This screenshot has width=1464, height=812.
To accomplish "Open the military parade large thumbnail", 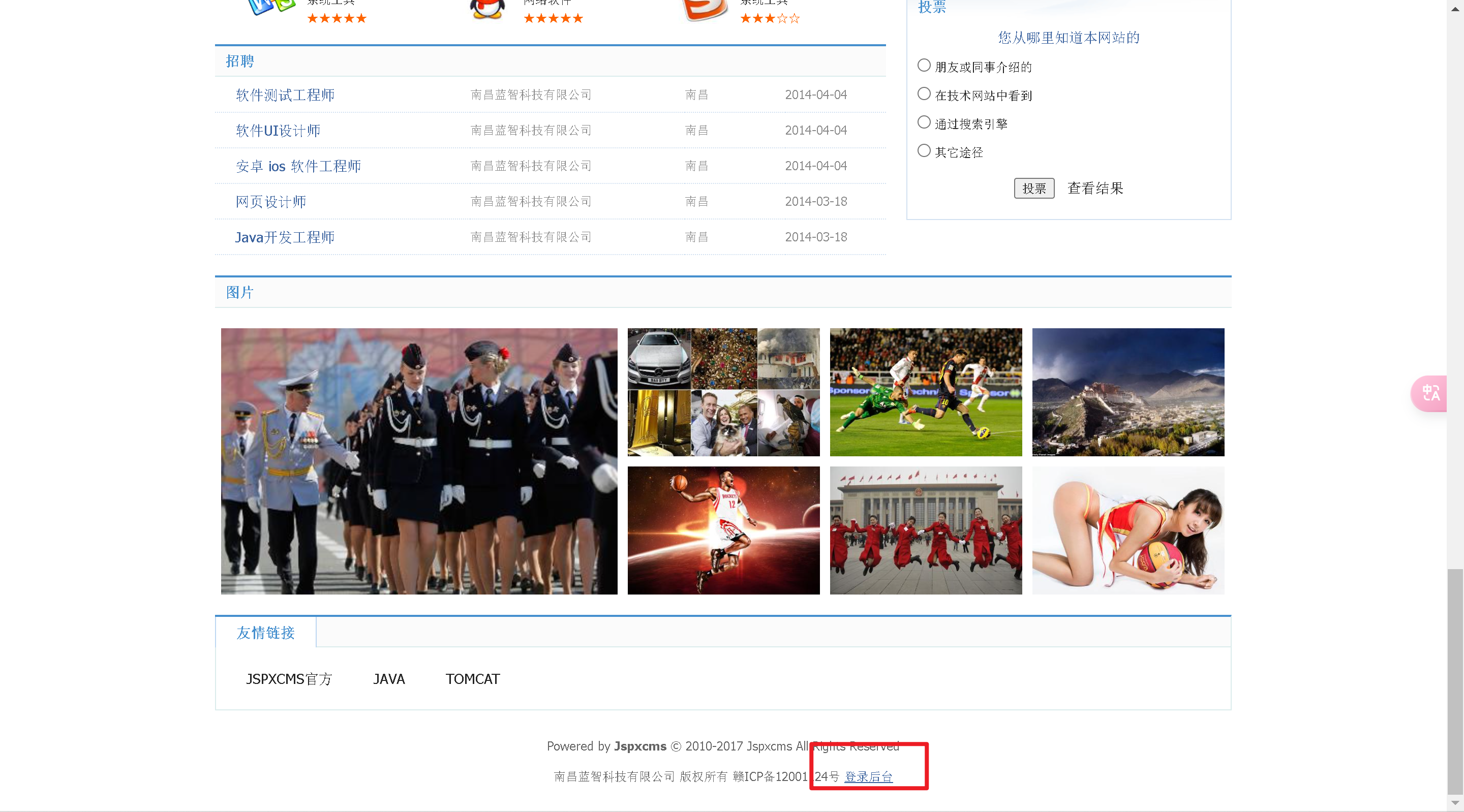I will pyautogui.click(x=419, y=461).
